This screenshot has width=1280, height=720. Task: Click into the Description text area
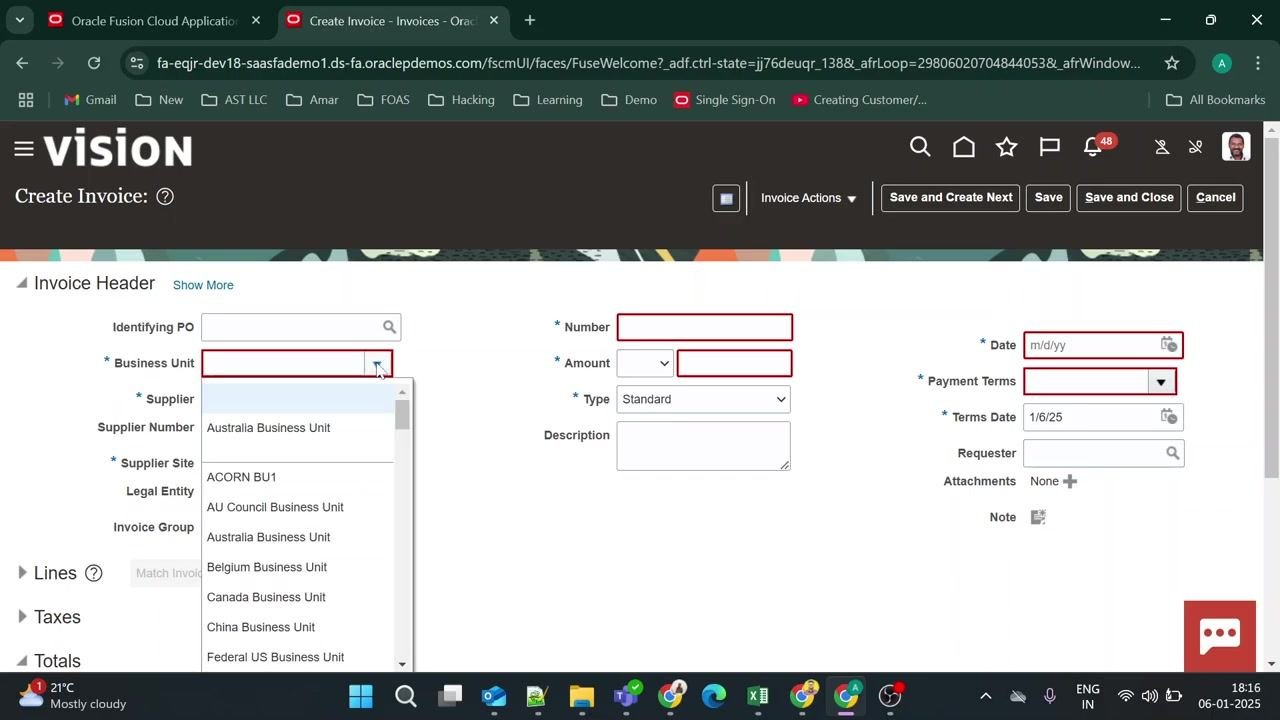[x=704, y=446]
